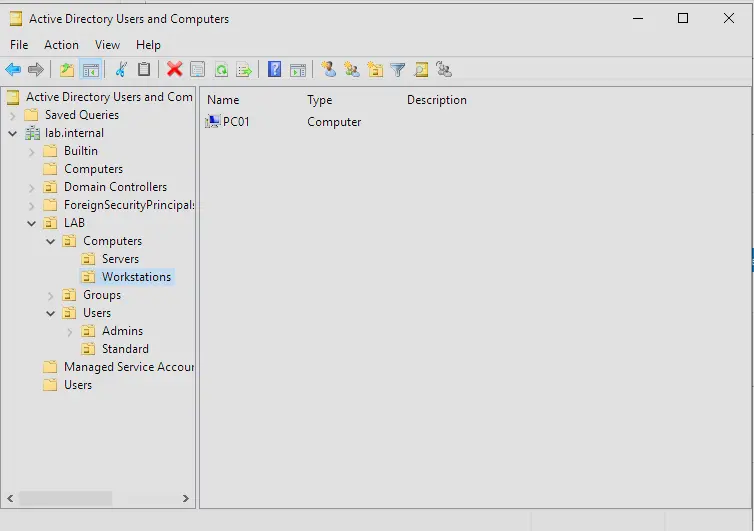Expand the Domain Controllers node
The image size is (754, 531).
click(32, 188)
